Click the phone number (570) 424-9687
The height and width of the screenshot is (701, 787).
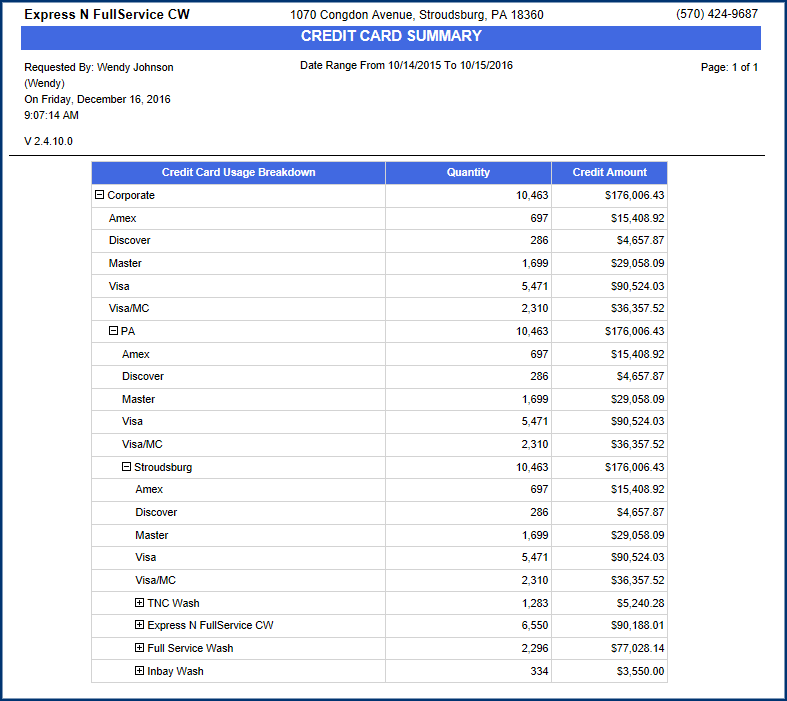pos(716,15)
